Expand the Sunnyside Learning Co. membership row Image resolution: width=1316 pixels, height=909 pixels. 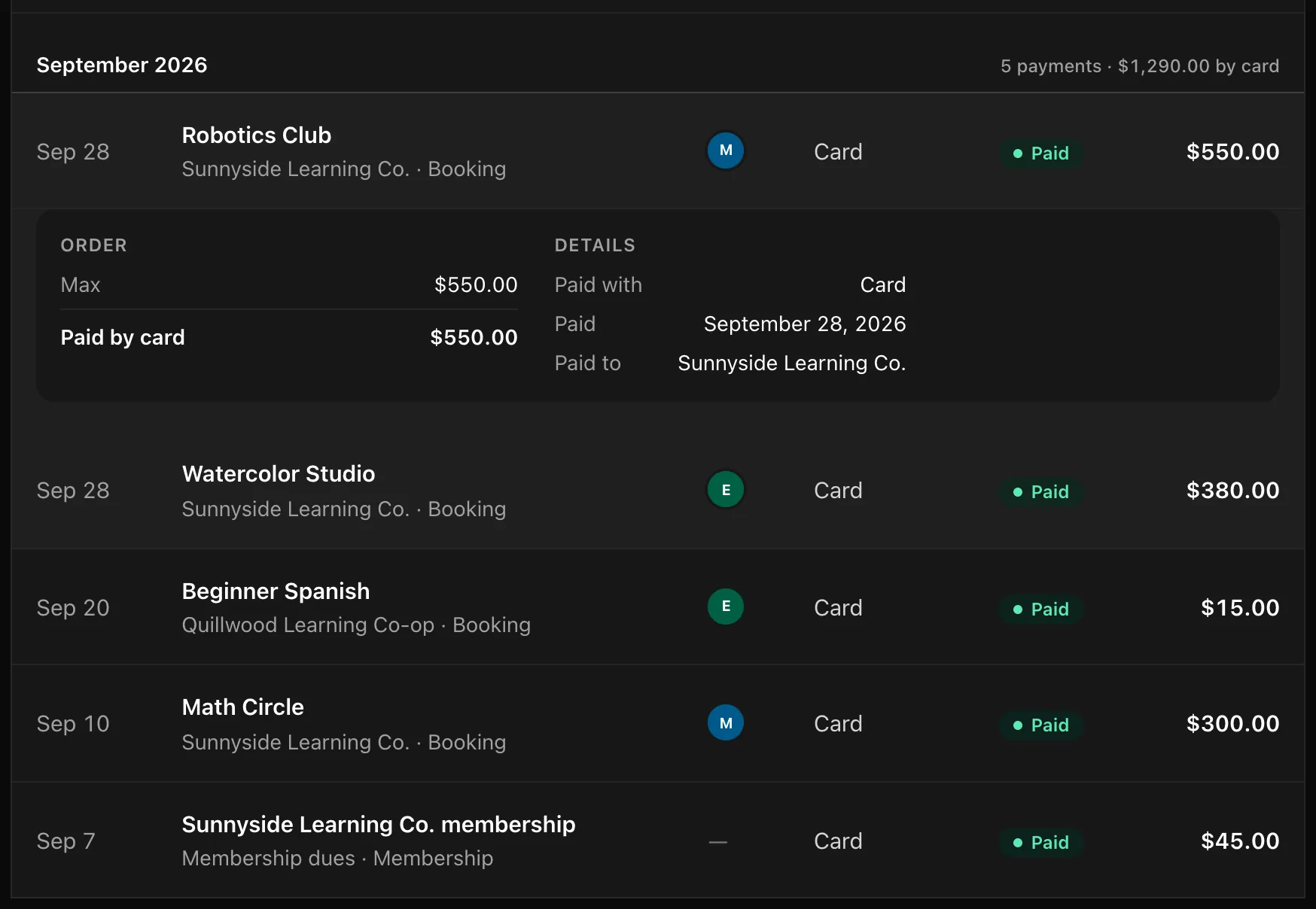coord(658,841)
